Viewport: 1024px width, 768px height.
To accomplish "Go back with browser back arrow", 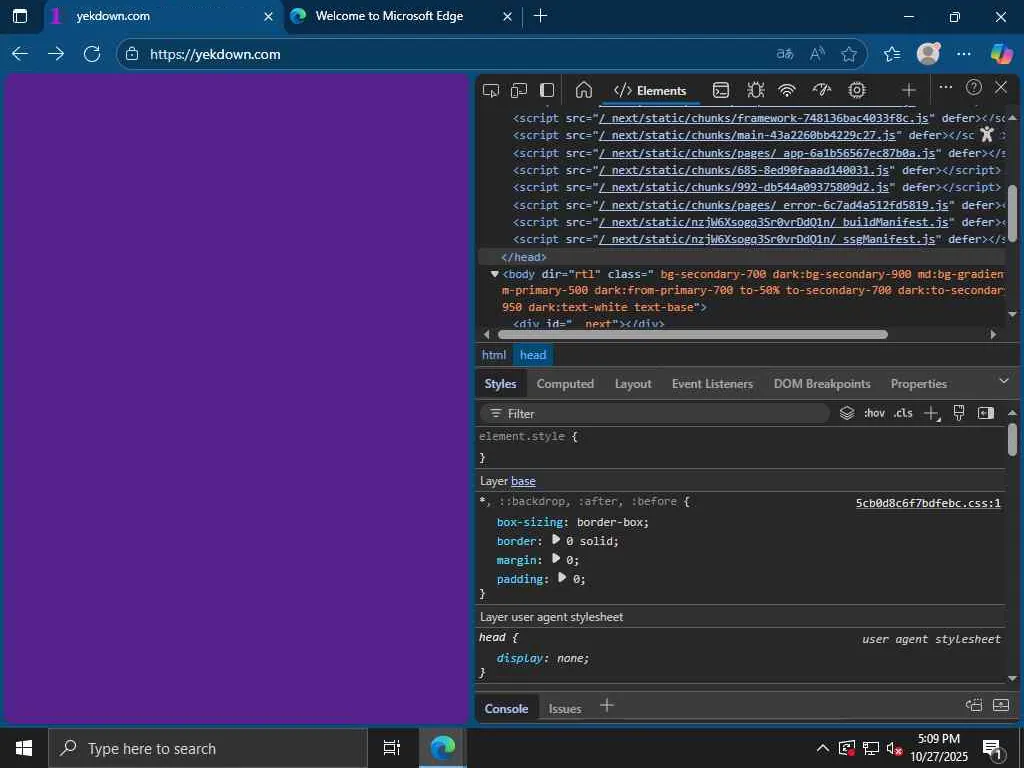I will [20, 54].
